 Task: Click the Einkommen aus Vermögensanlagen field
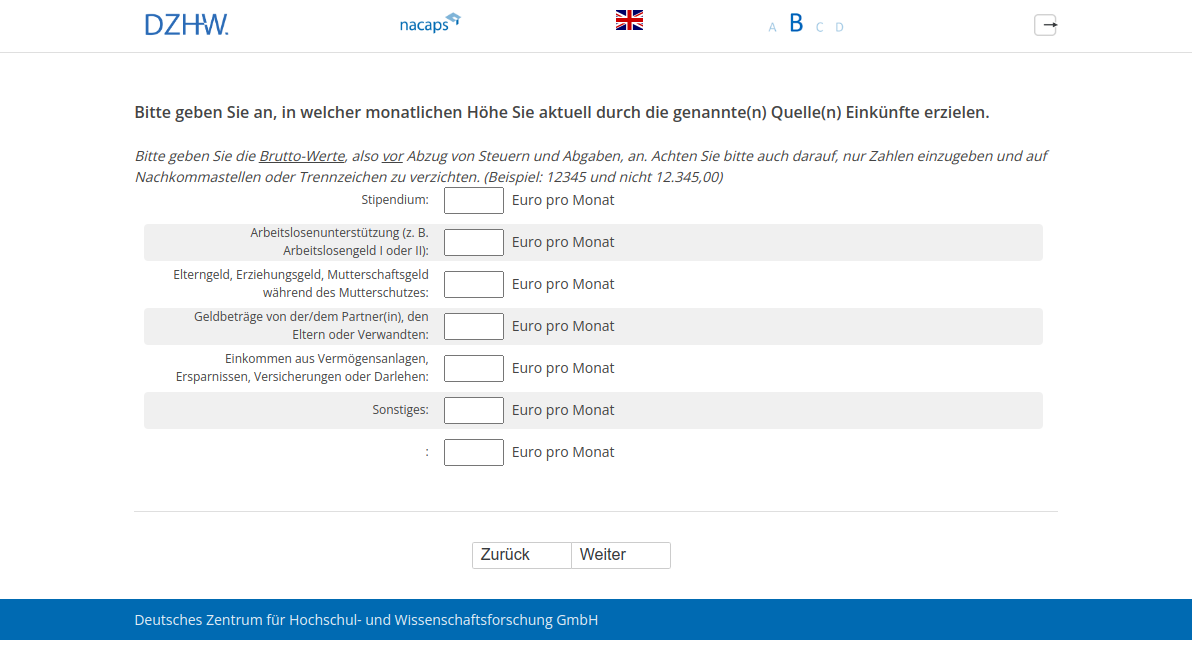[x=473, y=368]
